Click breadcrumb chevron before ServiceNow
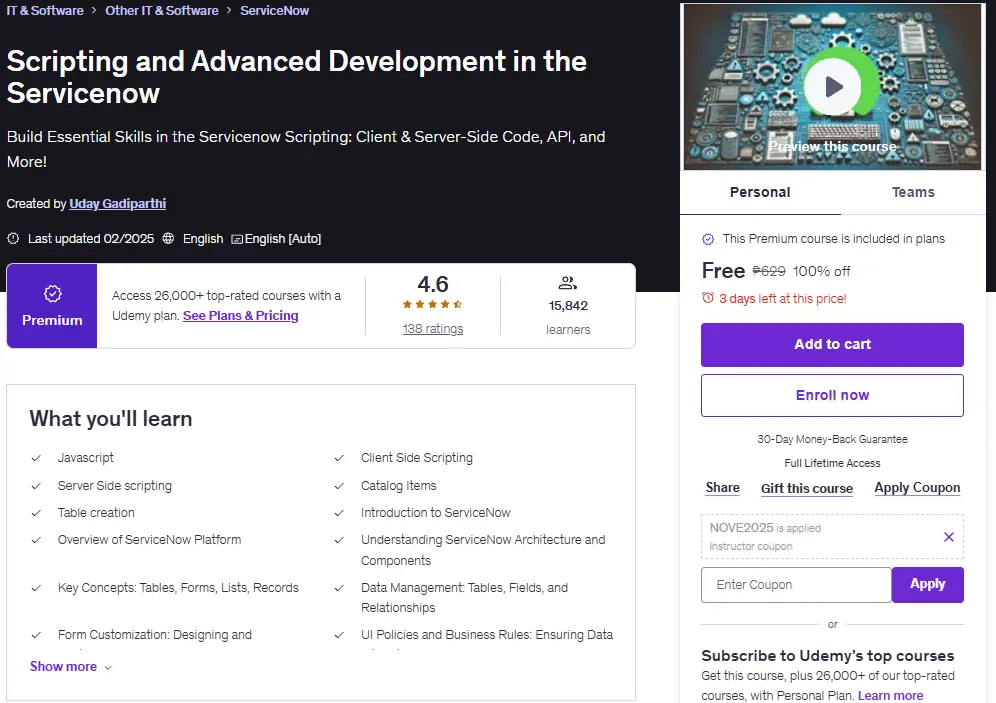Image resolution: width=996 pixels, height=703 pixels. point(229,11)
